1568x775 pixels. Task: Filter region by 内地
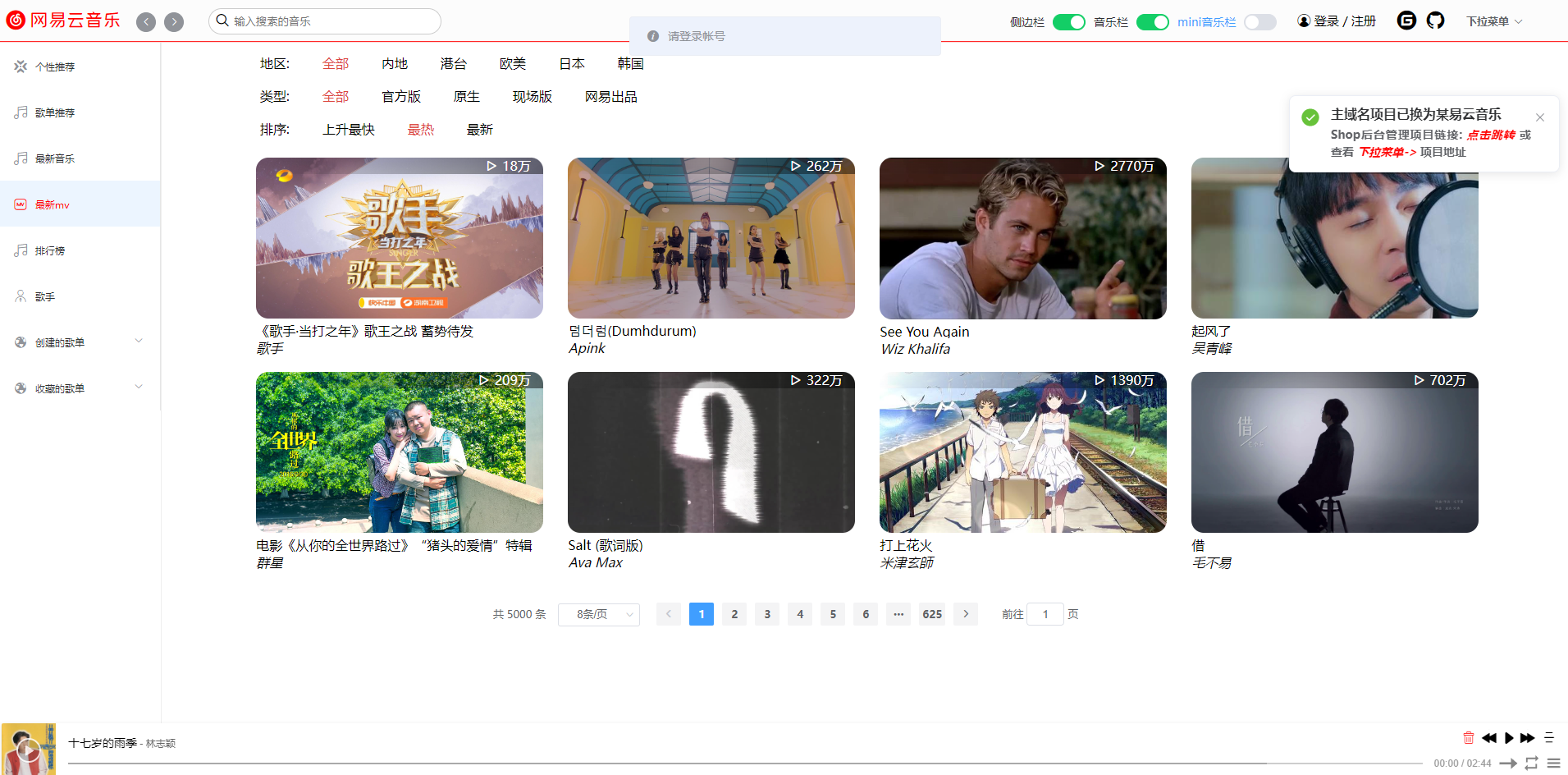395,64
